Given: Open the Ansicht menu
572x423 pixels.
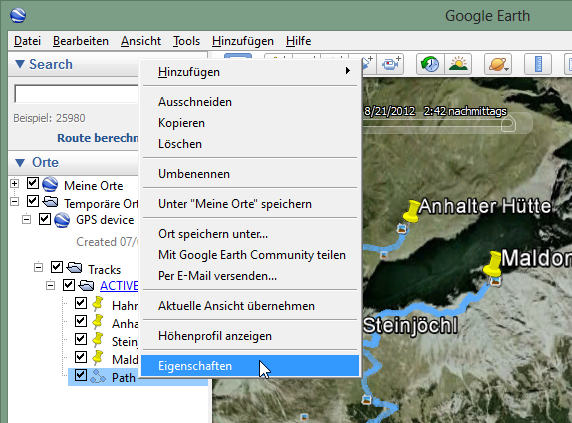Looking at the screenshot, I should pos(141,41).
